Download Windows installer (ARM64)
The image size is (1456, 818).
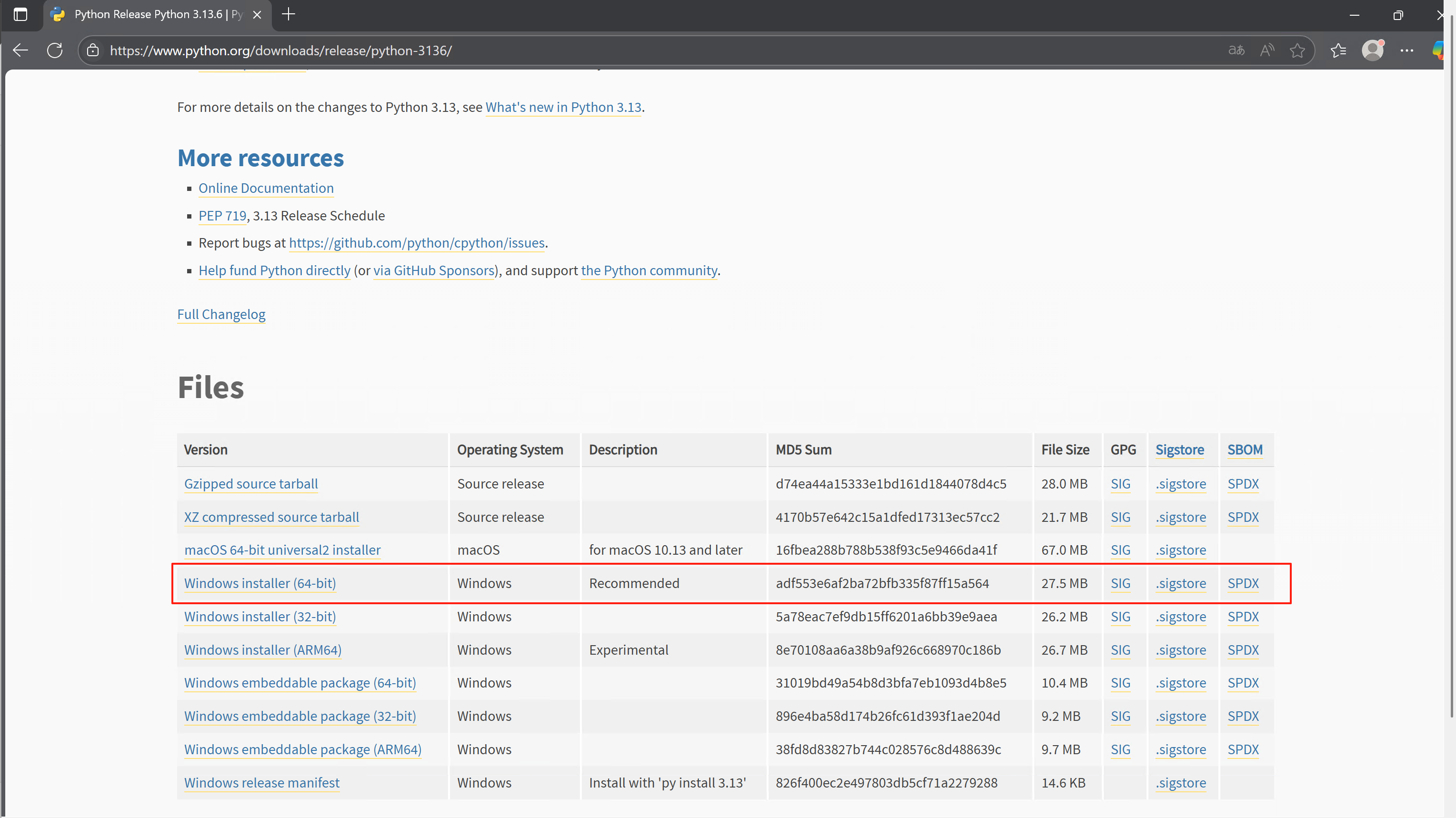263,650
